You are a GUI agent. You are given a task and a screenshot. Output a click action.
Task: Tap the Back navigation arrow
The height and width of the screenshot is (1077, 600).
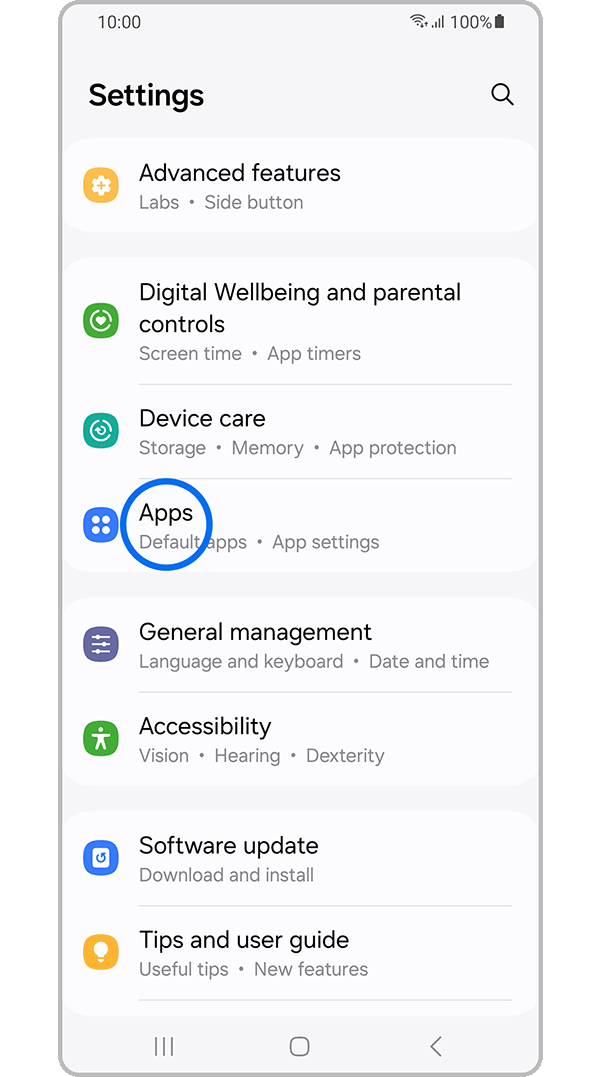pos(435,1046)
